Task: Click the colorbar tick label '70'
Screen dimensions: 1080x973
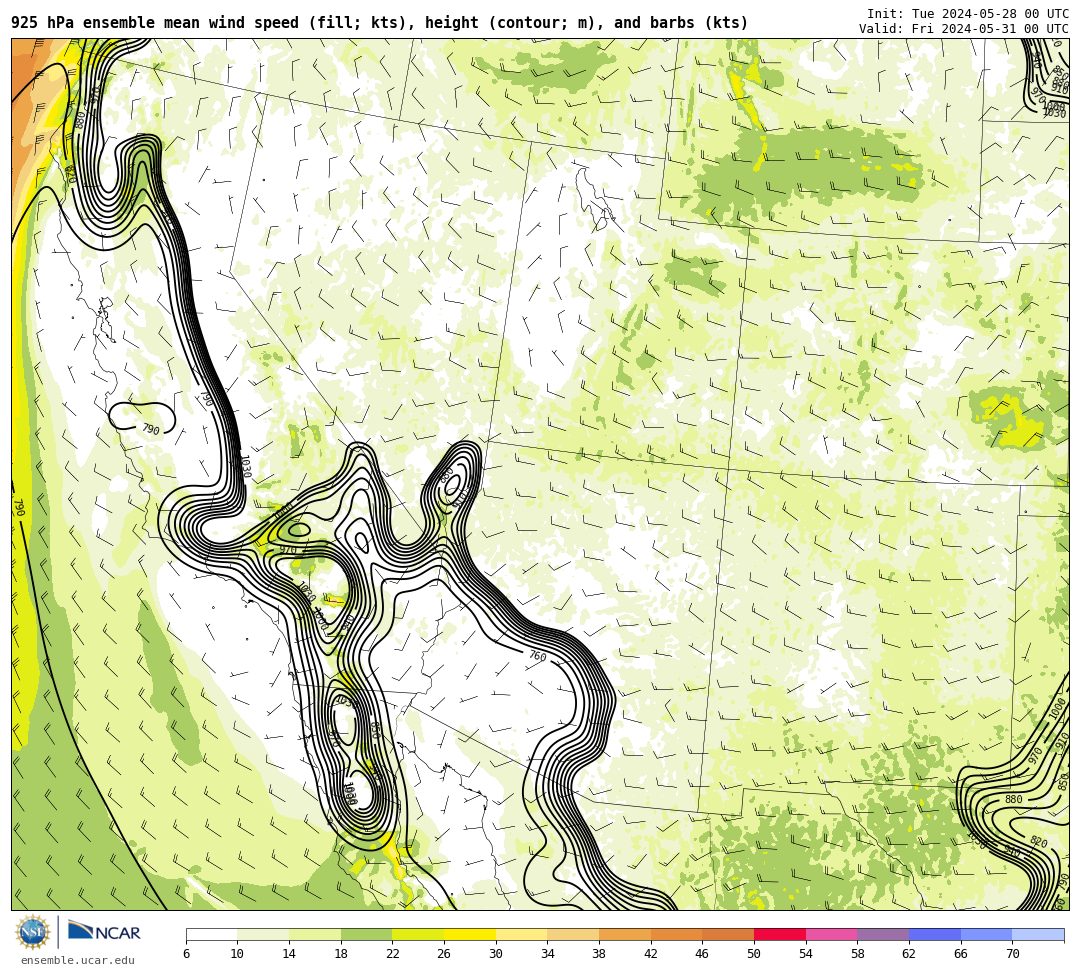Action: click(1012, 954)
